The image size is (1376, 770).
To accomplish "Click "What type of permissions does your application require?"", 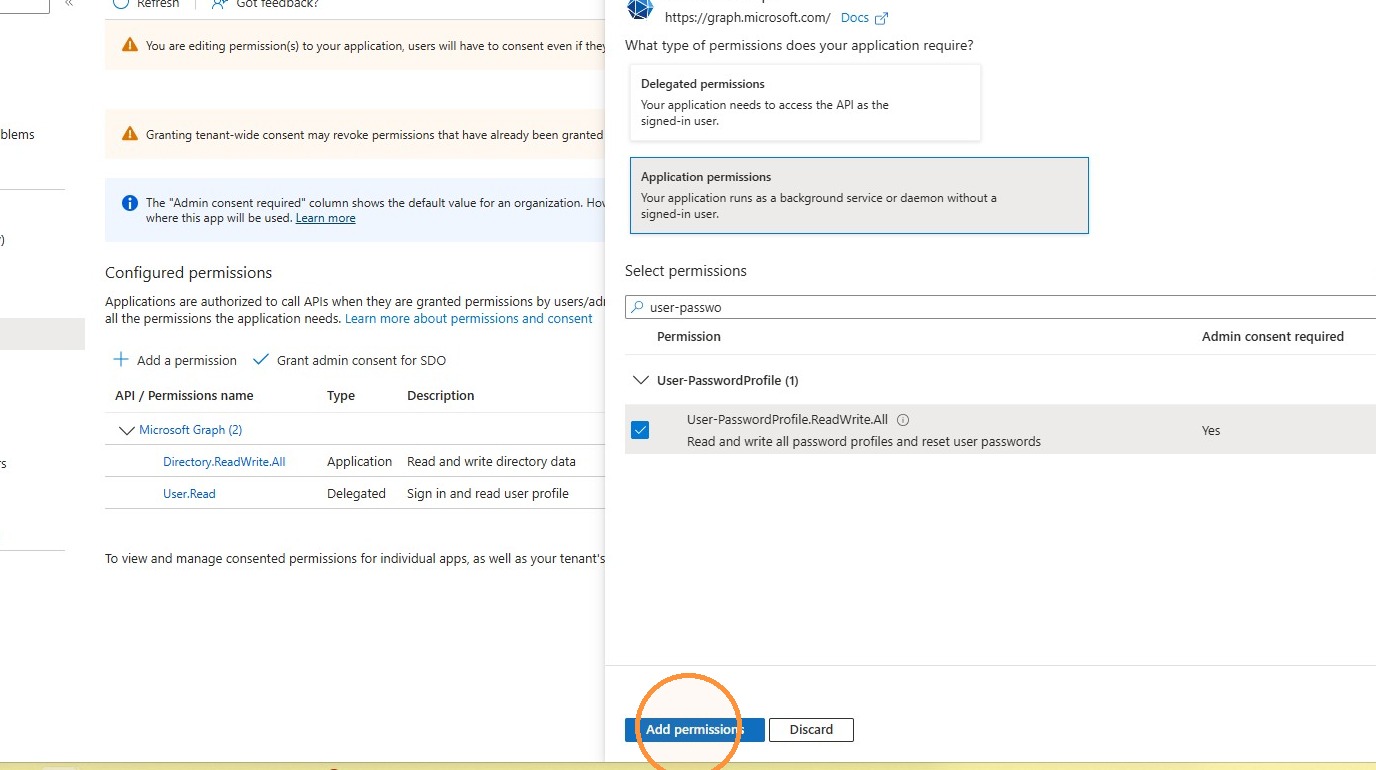I will point(799,46).
